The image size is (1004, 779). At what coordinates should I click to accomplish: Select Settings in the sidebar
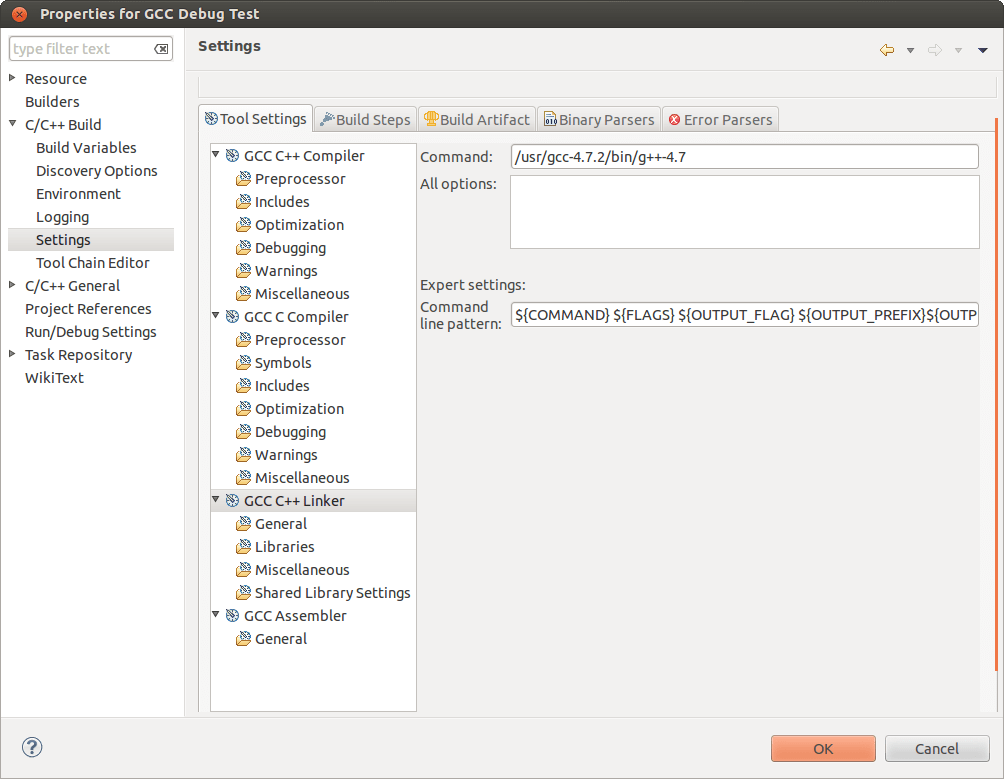pyautogui.click(x=90, y=240)
